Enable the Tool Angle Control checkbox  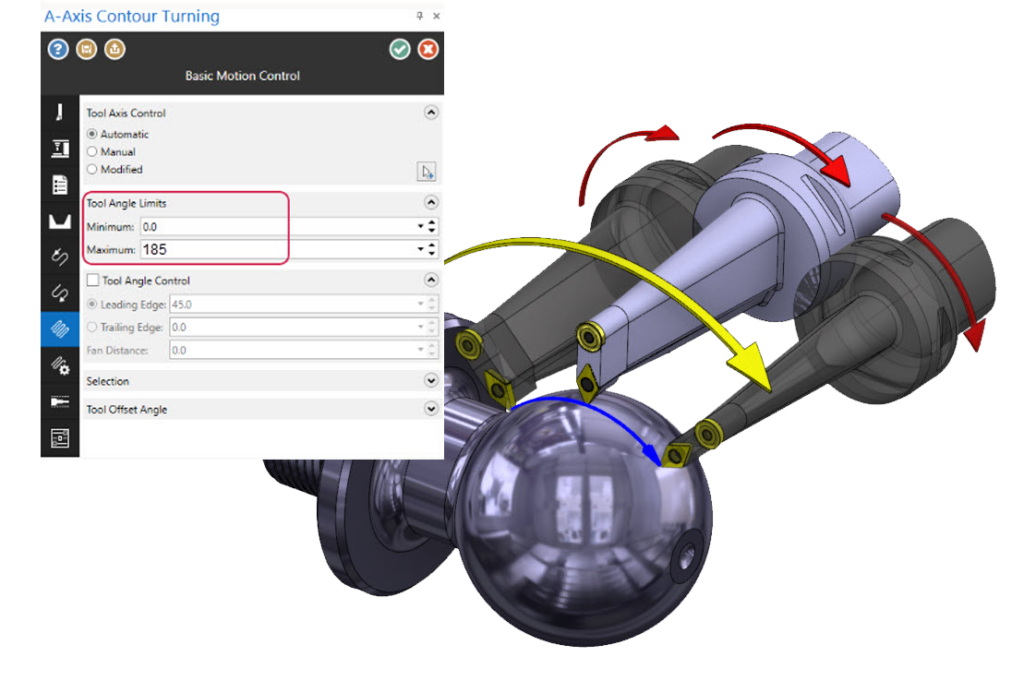pyautogui.click(x=94, y=281)
